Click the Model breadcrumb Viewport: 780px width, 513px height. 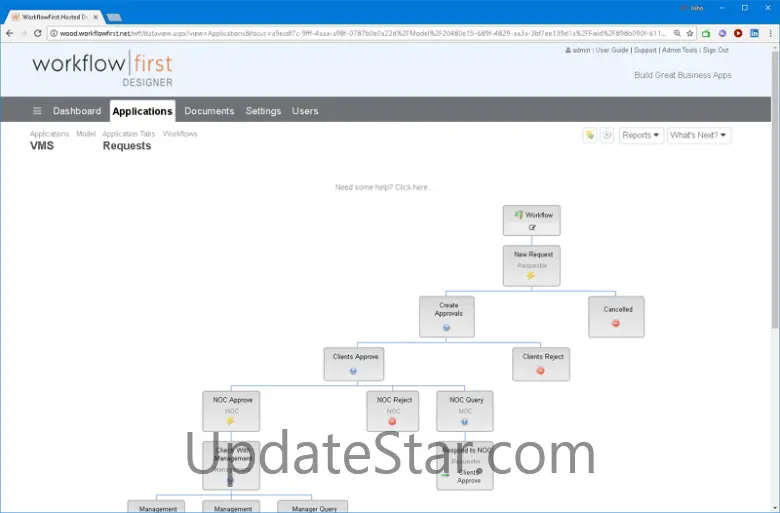tap(86, 134)
